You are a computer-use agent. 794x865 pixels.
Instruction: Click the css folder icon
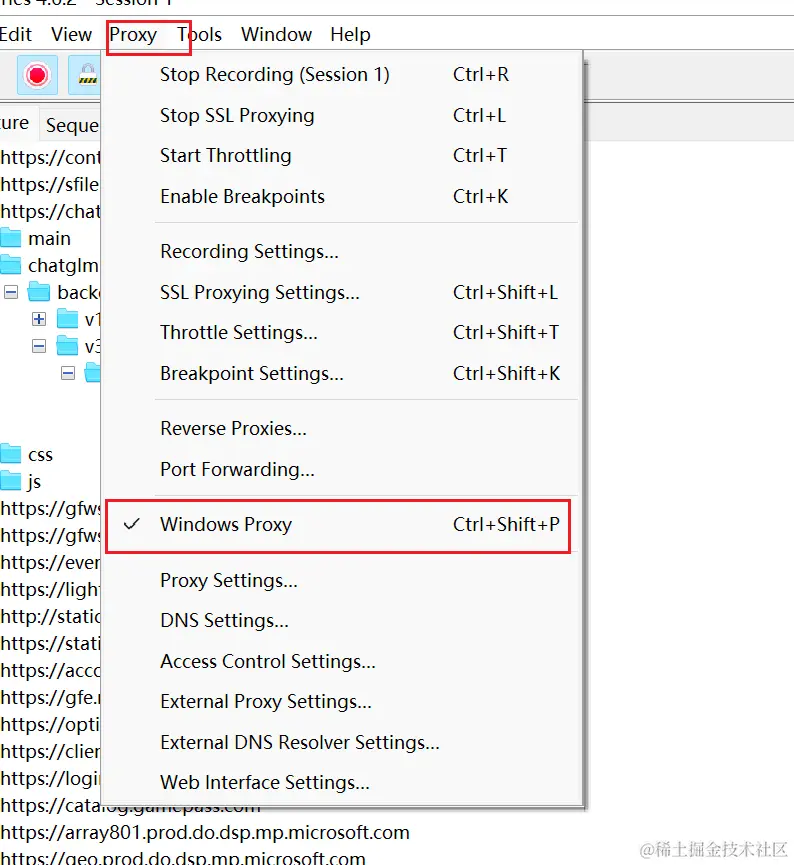point(10,454)
